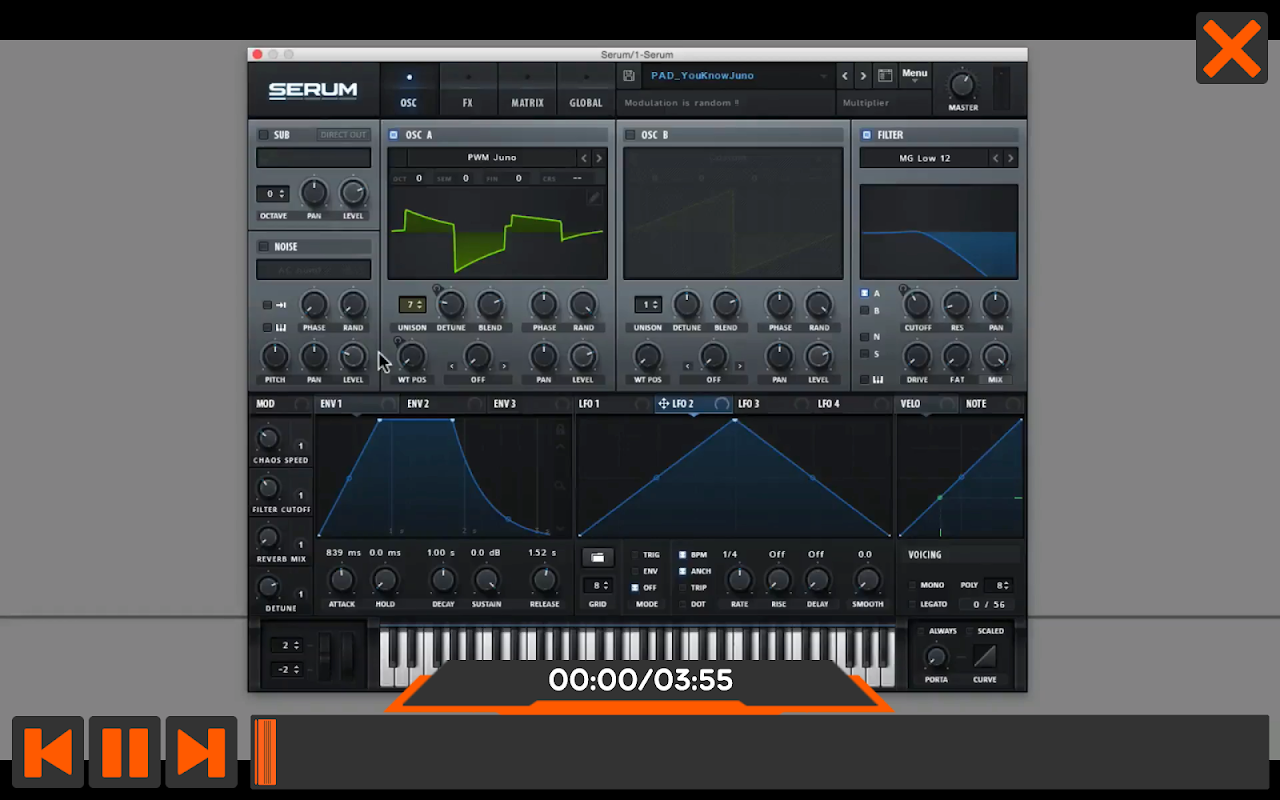
Task: Open the MATRIX tab
Action: click(527, 90)
